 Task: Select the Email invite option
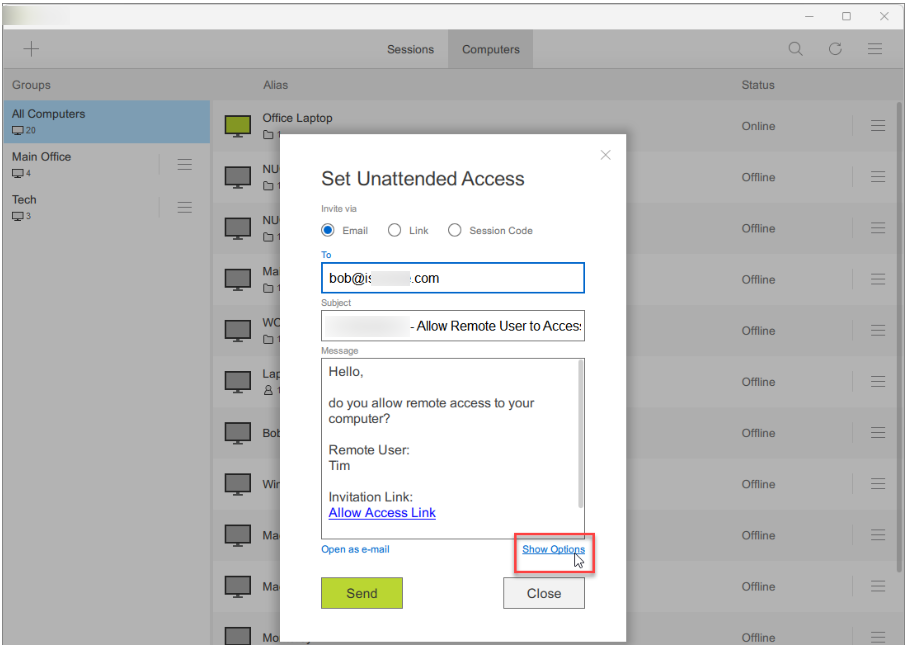[327, 229]
